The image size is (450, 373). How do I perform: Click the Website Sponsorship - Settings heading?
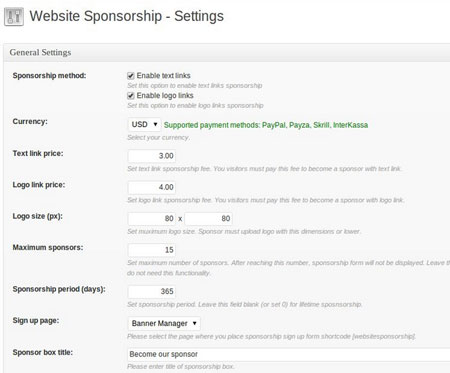coord(127,16)
